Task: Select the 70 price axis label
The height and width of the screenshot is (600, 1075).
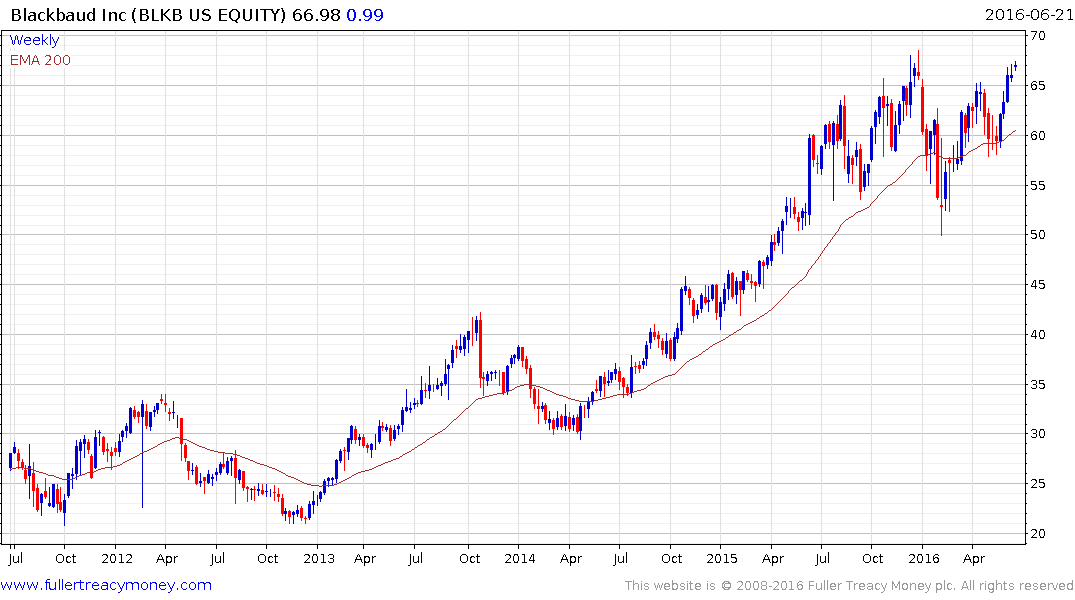Action: click(x=1039, y=36)
